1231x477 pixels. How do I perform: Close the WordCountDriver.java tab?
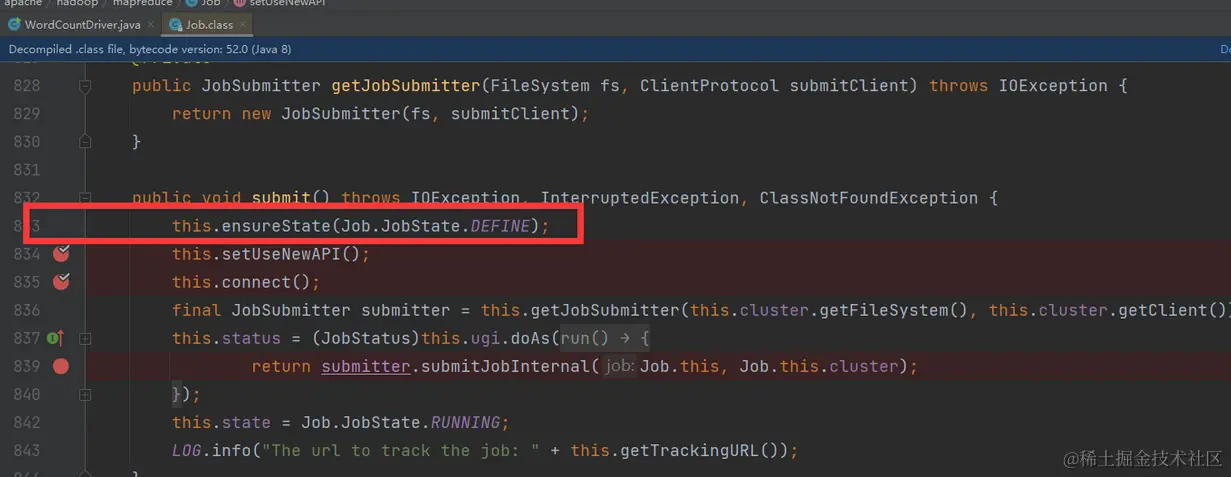(x=151, y=24)
